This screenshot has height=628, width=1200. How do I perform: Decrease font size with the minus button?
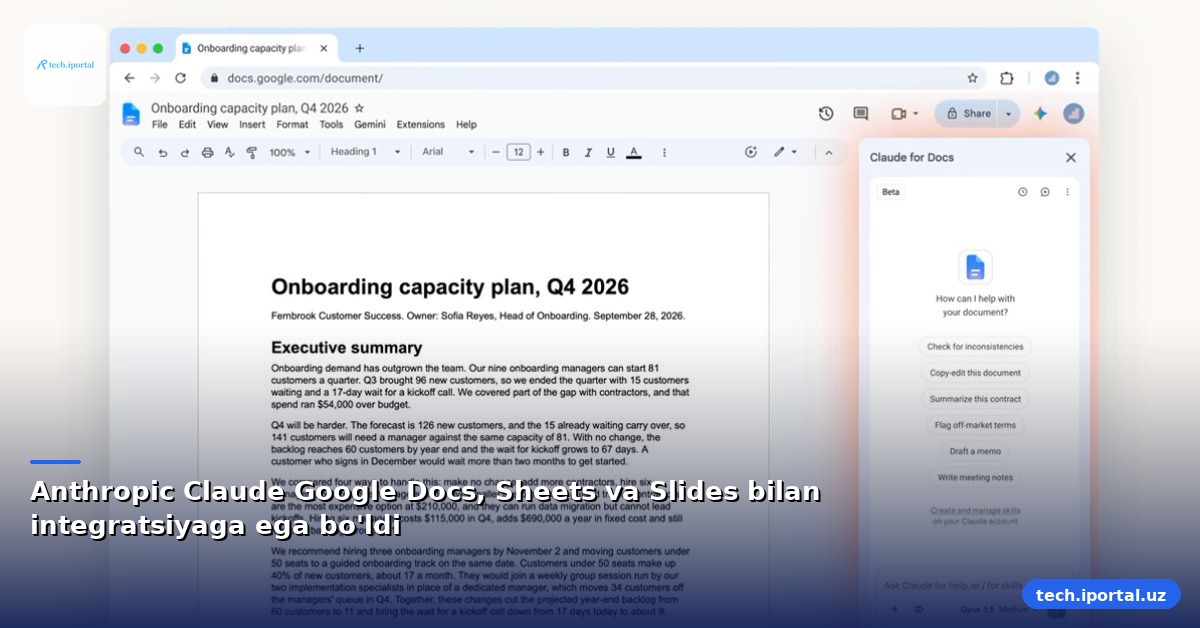pos(495,152)
